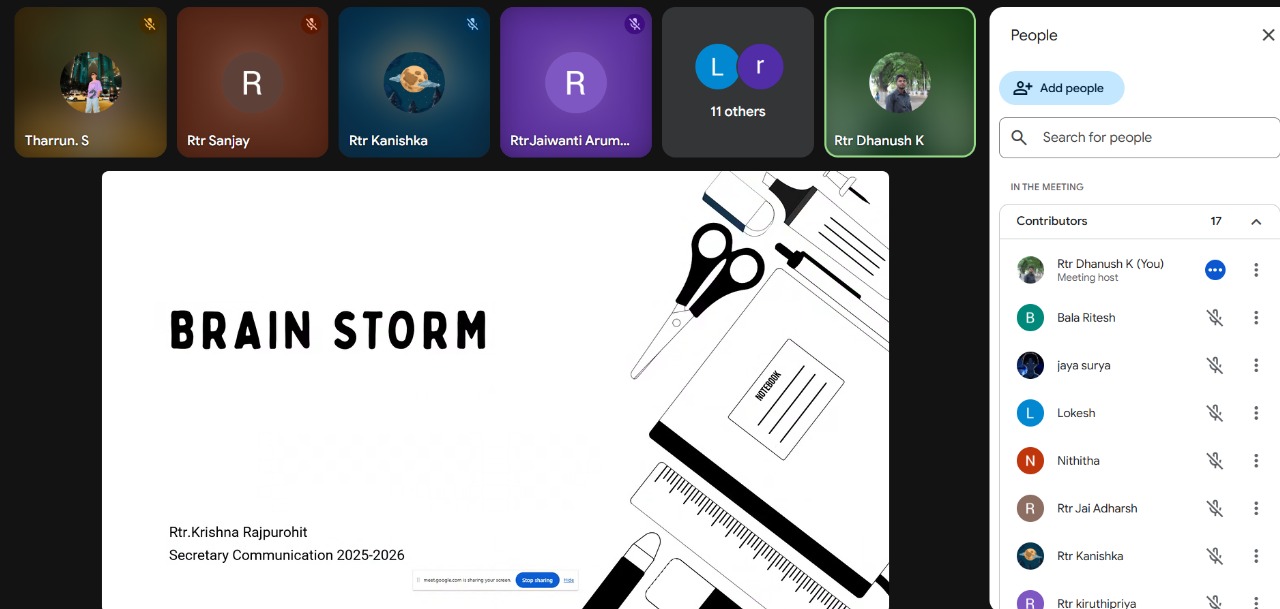Viewport: 1280px width, 609px height.
Task: Open more options for Rtr Kanishka in list
Action: tap(1256, 556)
